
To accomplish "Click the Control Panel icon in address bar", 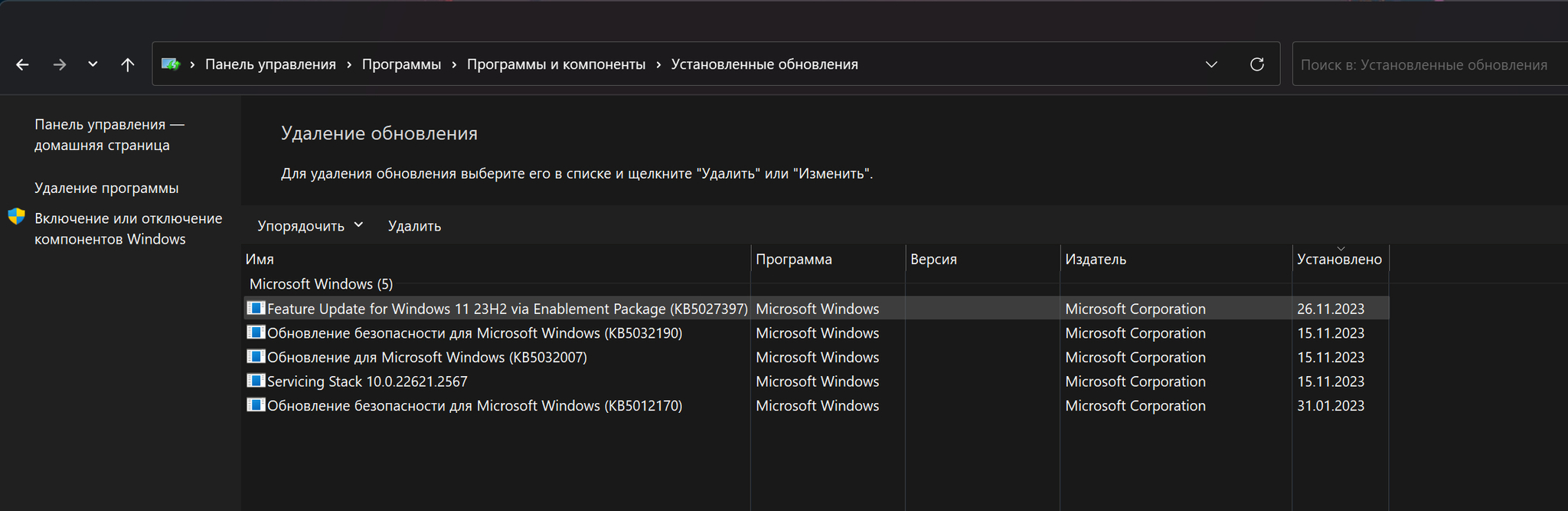I will (171, 64).
